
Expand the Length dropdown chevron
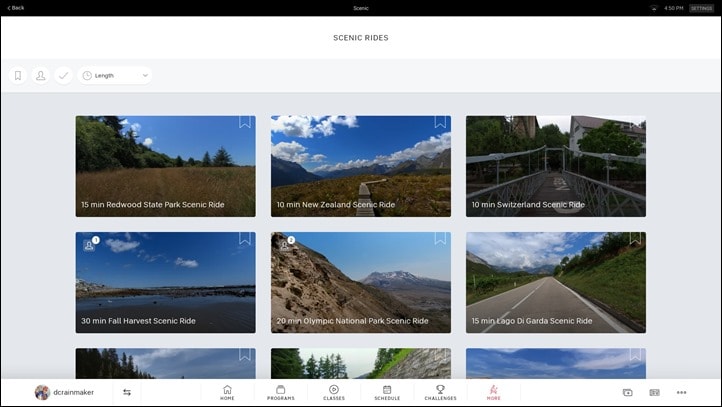[x=145, y=76]
